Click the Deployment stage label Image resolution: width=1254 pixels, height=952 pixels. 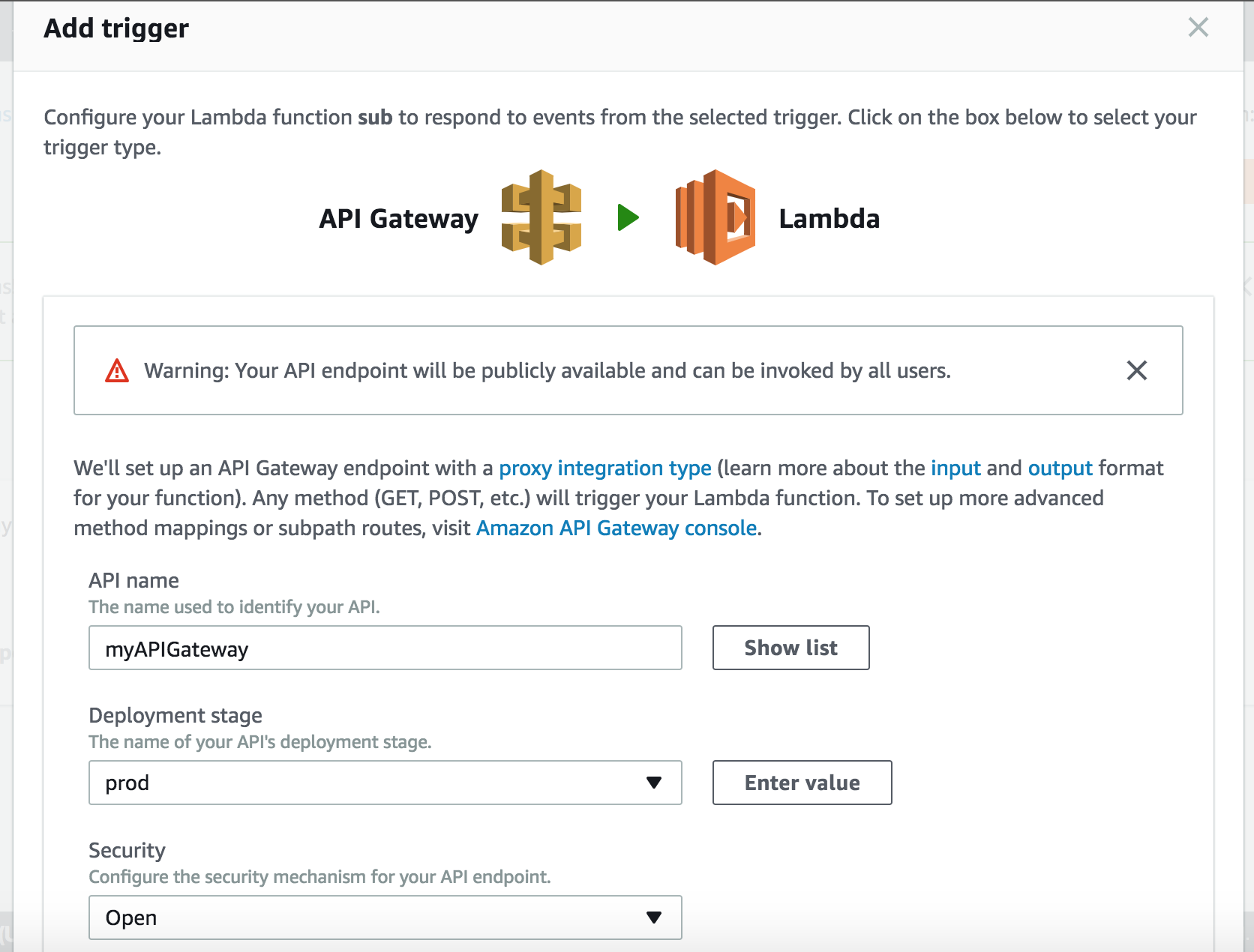pos(175,716)
